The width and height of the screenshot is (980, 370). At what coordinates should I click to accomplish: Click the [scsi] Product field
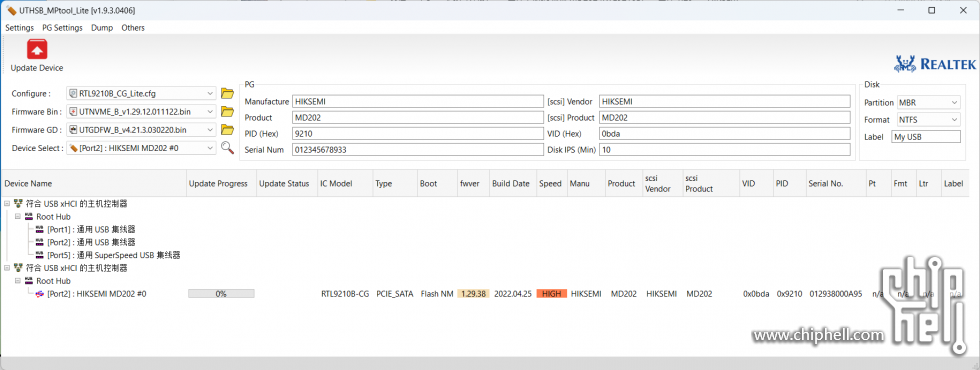[724, 118]
